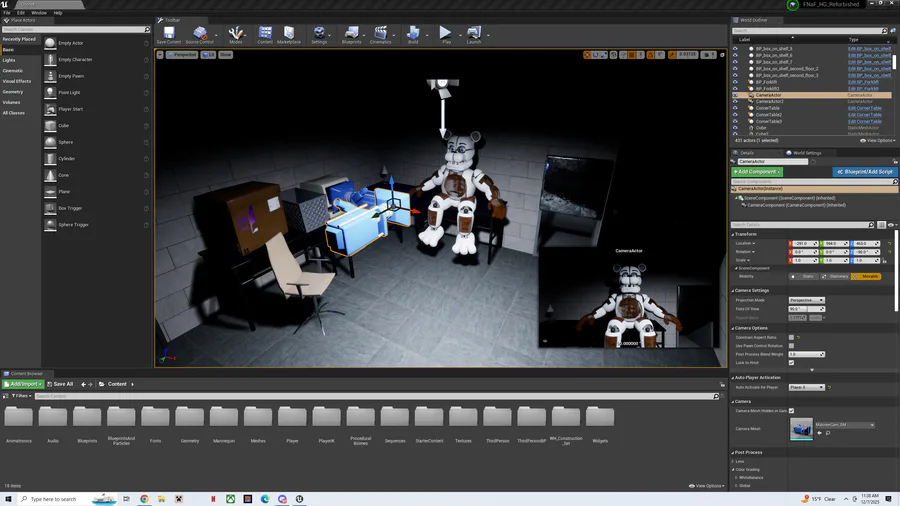Click Save All in the Content Browser

60,384
